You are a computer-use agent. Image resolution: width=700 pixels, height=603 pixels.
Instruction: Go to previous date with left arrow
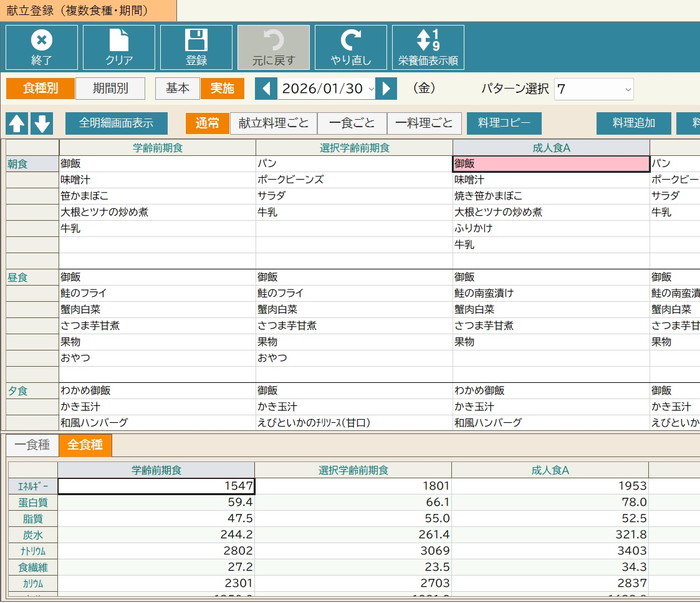[x=266, y=89]
